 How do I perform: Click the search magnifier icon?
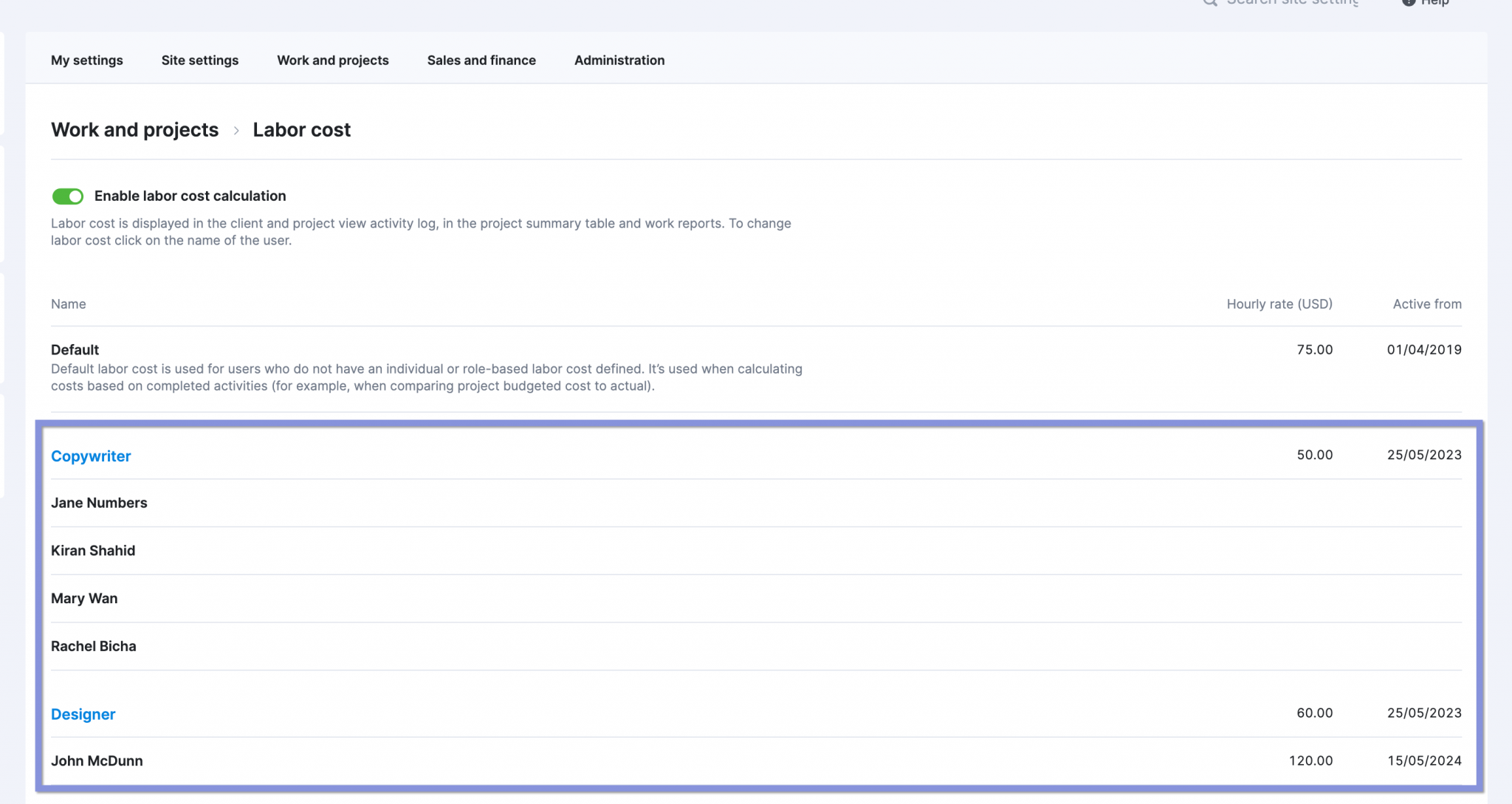(x=1209, y=3)
